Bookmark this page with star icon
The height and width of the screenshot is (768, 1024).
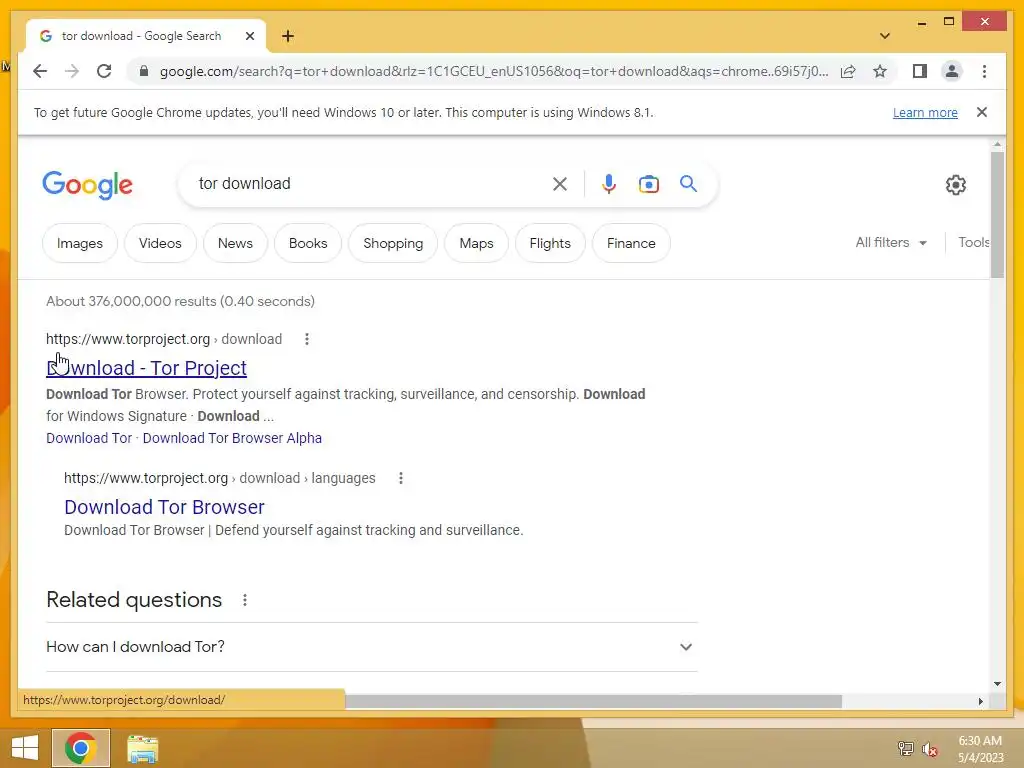[880, 71]
